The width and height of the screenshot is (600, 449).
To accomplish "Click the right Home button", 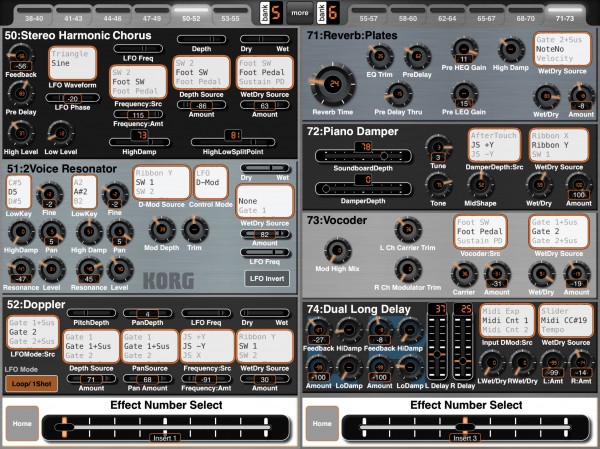I will point(322,423).
